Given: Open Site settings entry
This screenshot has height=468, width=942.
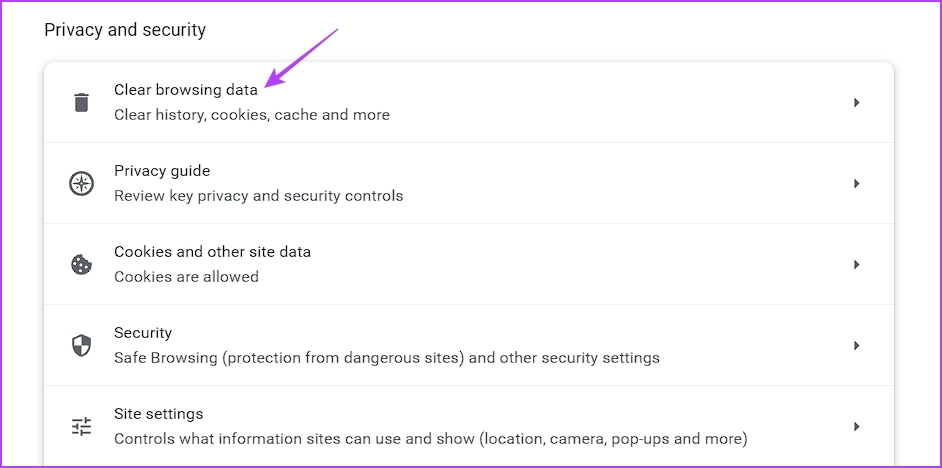Looking at the screenshot, I should pyautogui.click(x=469, y=427).
